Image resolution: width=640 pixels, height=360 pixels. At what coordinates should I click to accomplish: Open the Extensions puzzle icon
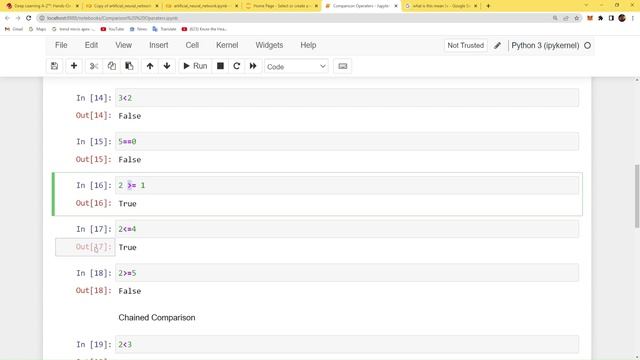600,18
